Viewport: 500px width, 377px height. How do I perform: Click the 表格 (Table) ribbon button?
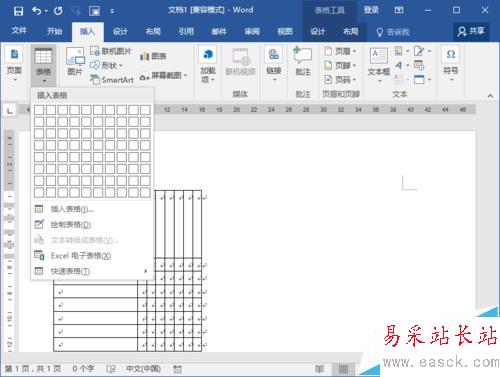(43, 65)
